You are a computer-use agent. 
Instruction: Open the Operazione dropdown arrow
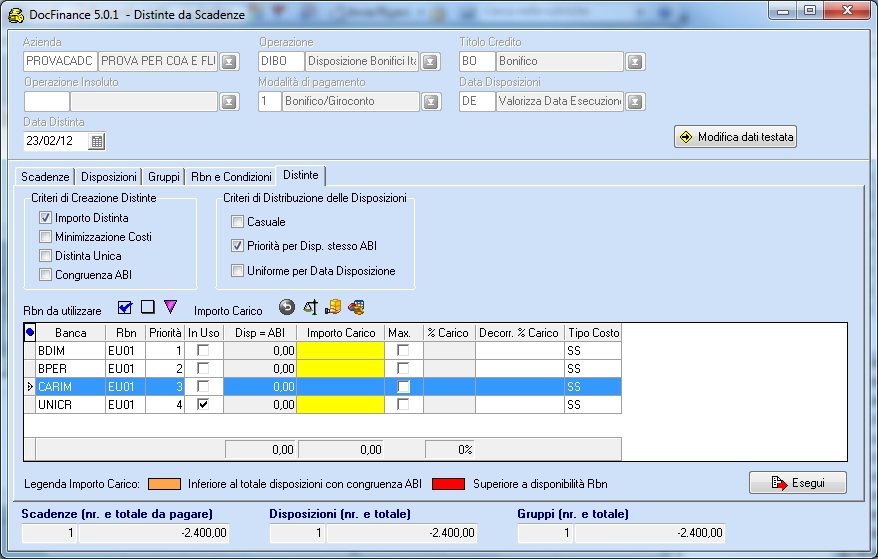430,62
